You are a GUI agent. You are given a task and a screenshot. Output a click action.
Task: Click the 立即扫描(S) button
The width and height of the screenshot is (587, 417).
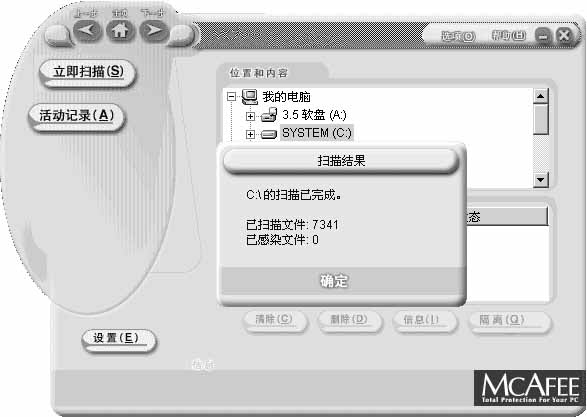pos(88,73)
